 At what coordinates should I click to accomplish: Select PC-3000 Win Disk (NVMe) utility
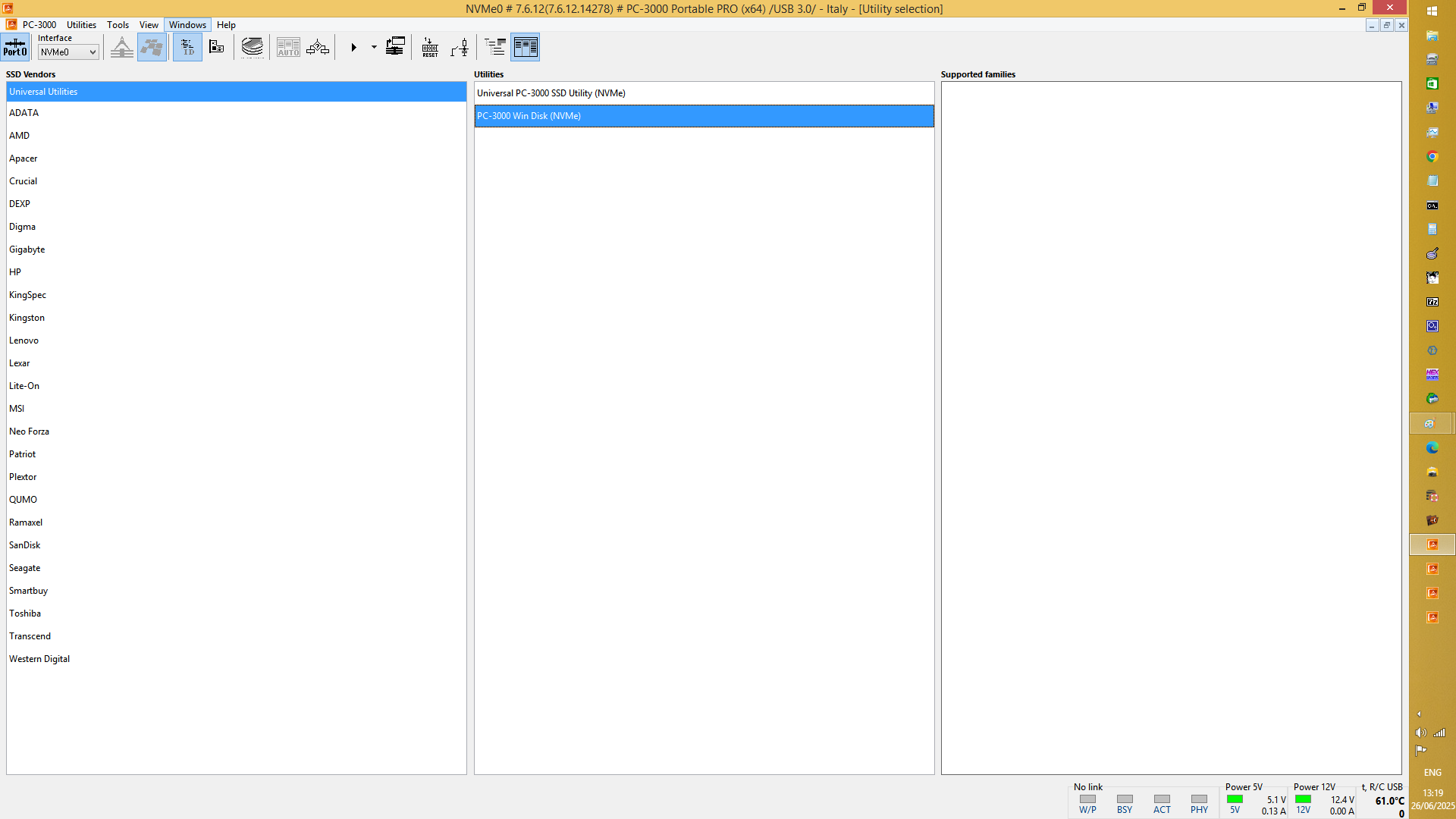coord(704,116)
